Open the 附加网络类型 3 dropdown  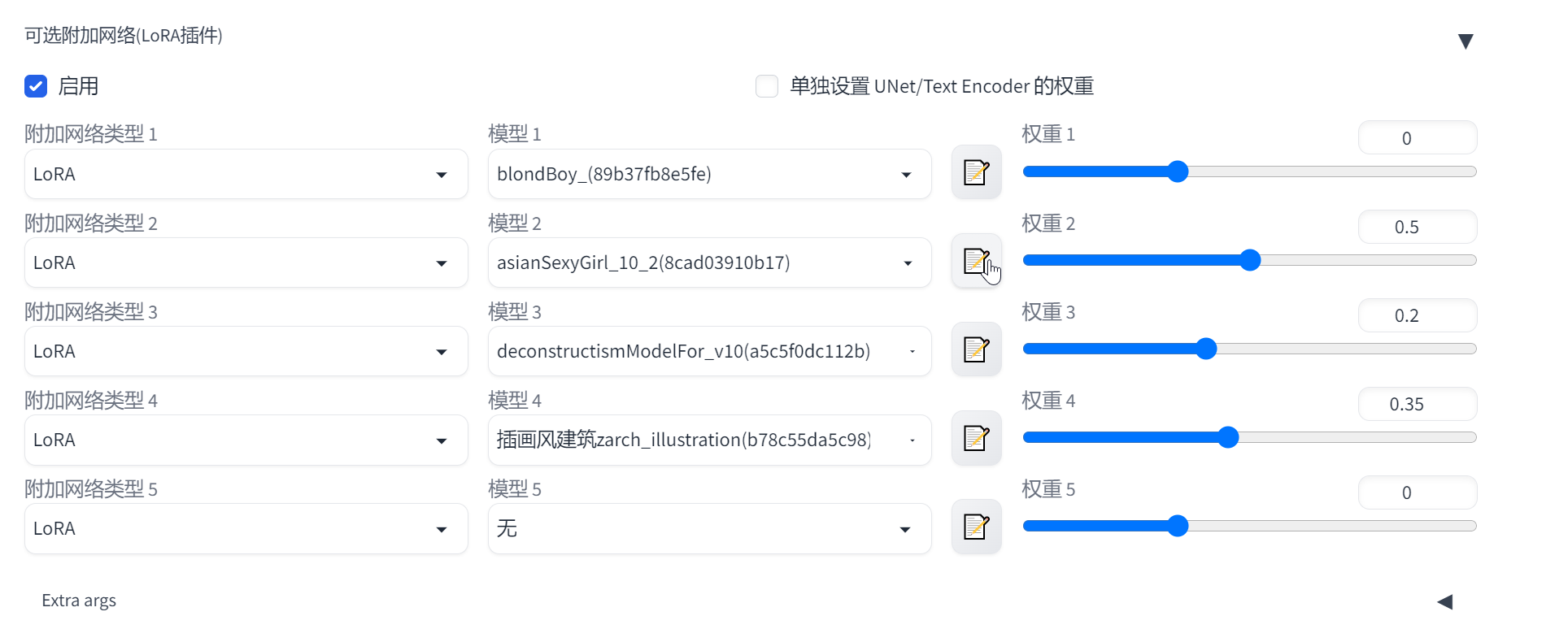[246, 351]
